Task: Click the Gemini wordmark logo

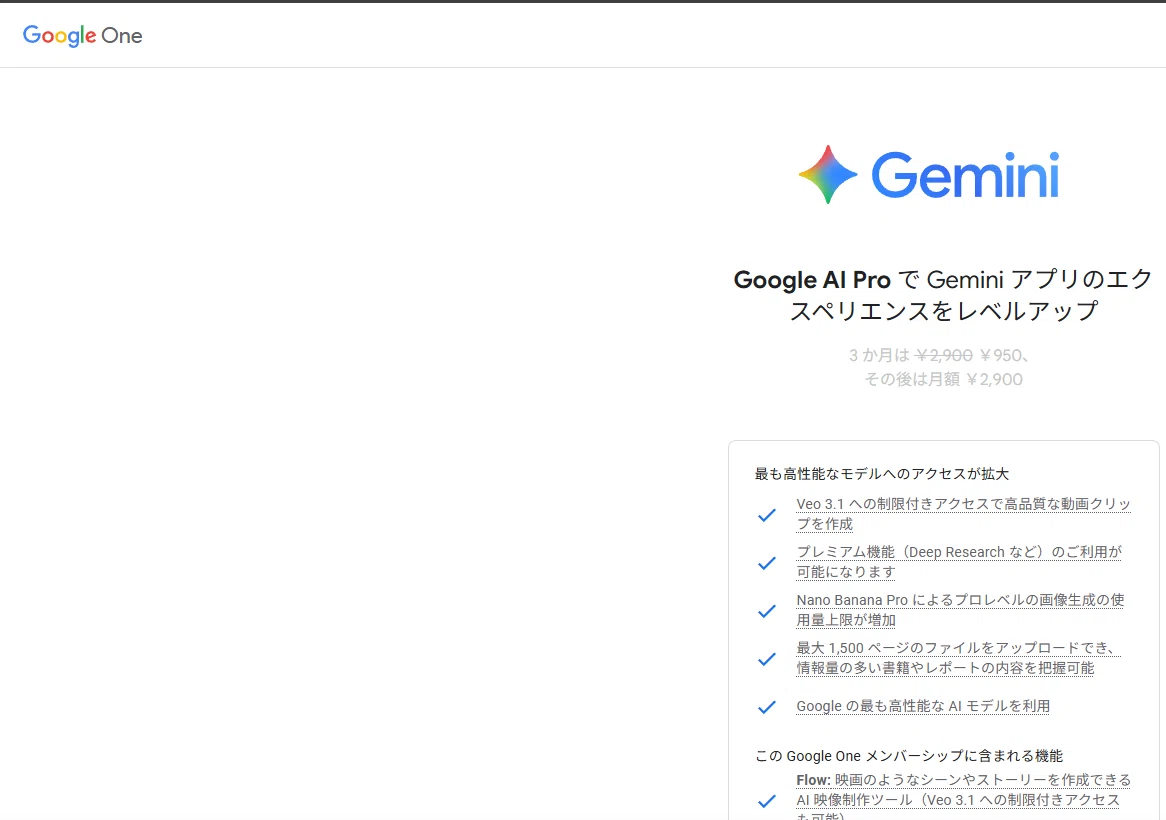Action: [x=965, y=175]
